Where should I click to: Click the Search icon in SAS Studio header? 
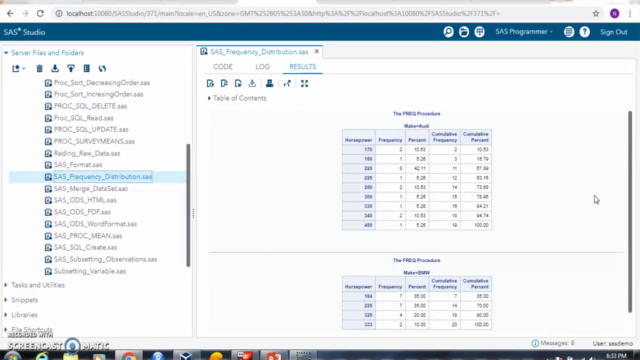(448, 32)
